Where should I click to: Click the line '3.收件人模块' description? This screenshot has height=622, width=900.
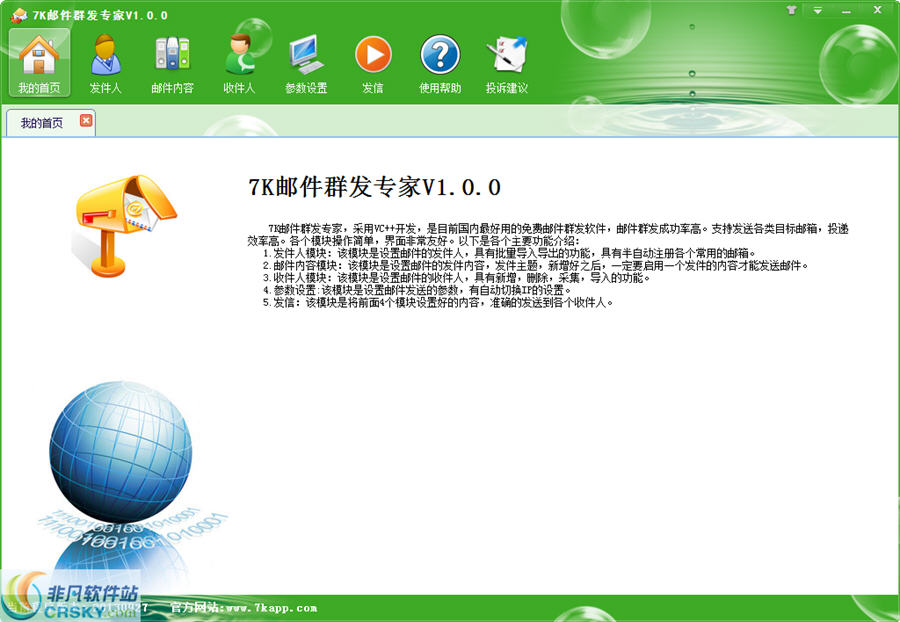click(x=456, y=278)
